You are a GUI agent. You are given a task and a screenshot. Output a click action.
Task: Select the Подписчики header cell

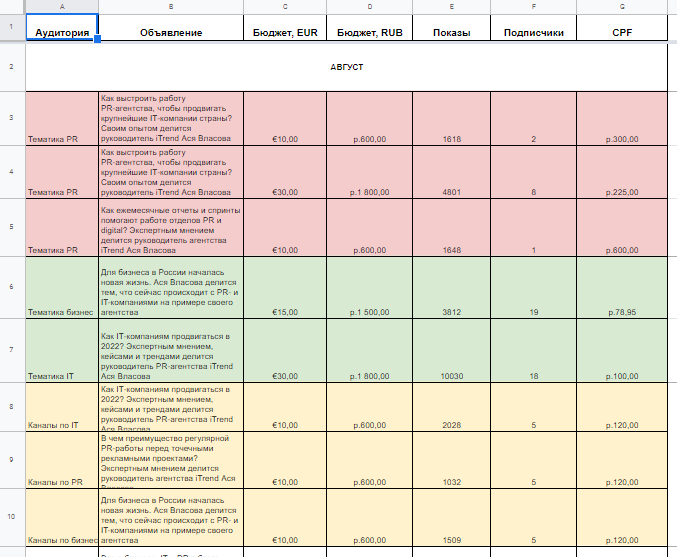(535, 32)
